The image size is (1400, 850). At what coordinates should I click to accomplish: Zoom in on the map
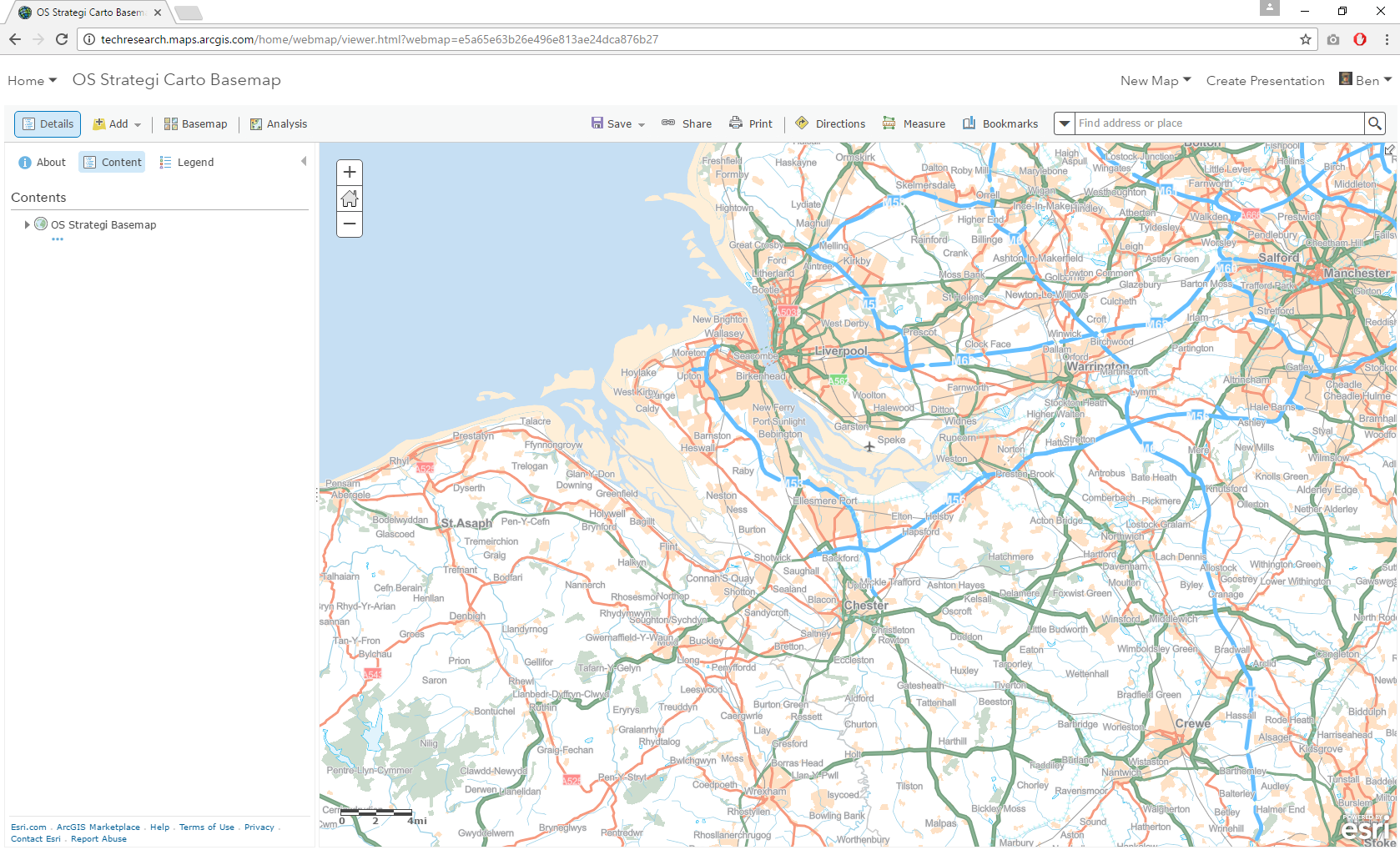(x=350, y=173)
